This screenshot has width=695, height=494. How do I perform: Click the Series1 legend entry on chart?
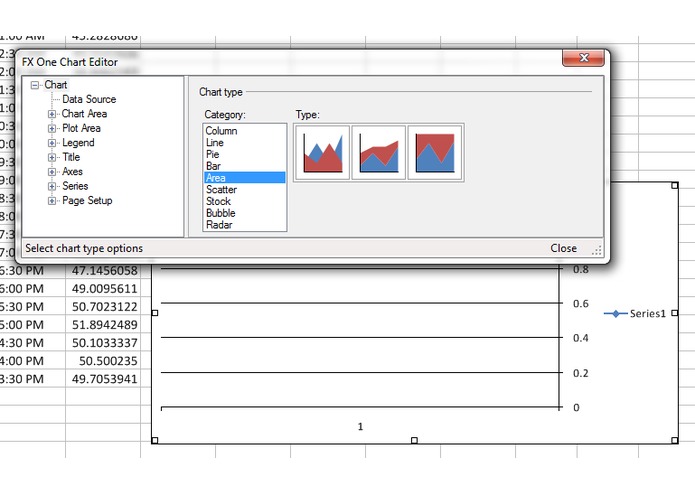coord(635,314)
